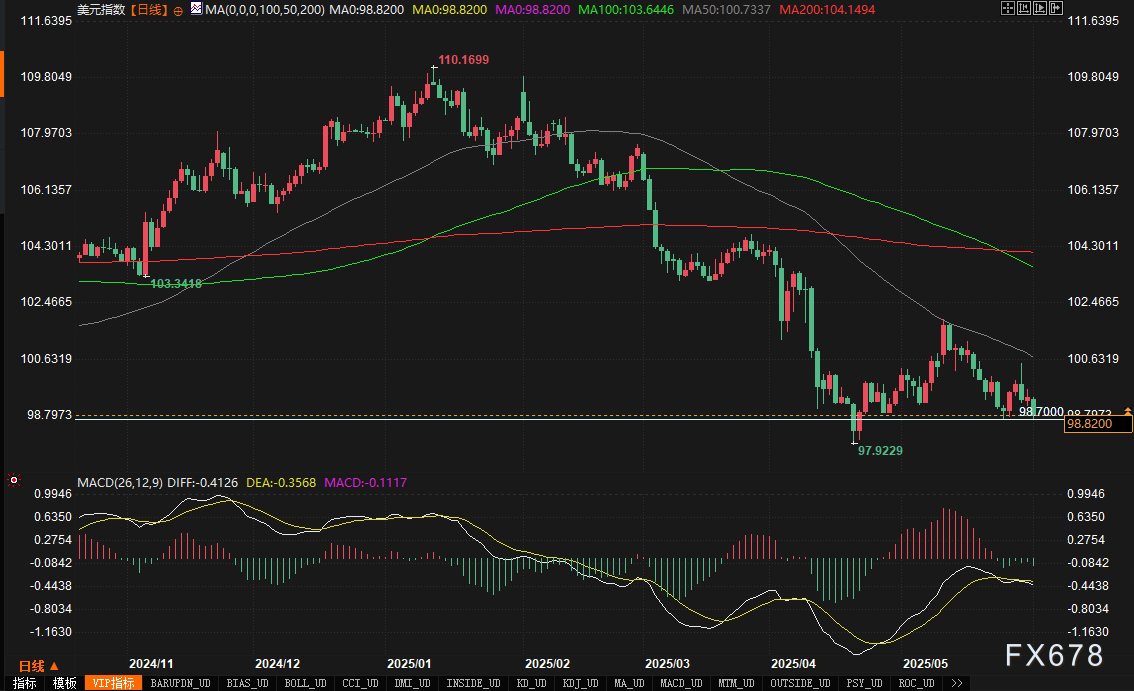Select the INSIDE_UD indicator
1134x691 pixels.
[x=474, y=683]
